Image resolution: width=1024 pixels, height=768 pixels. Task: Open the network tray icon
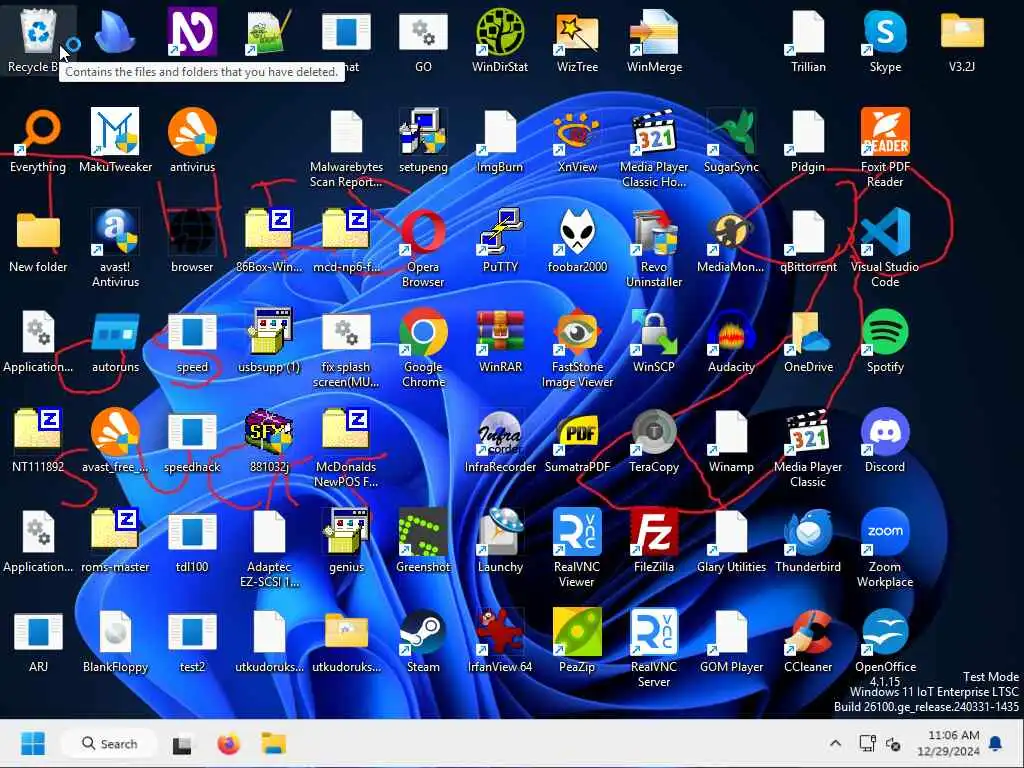point(867,743)
